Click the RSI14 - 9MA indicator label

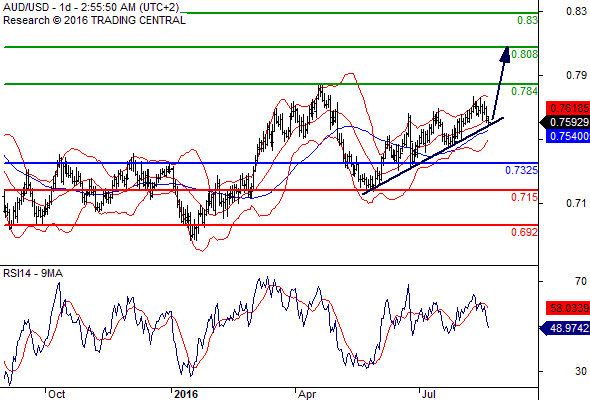coord(33,273)
